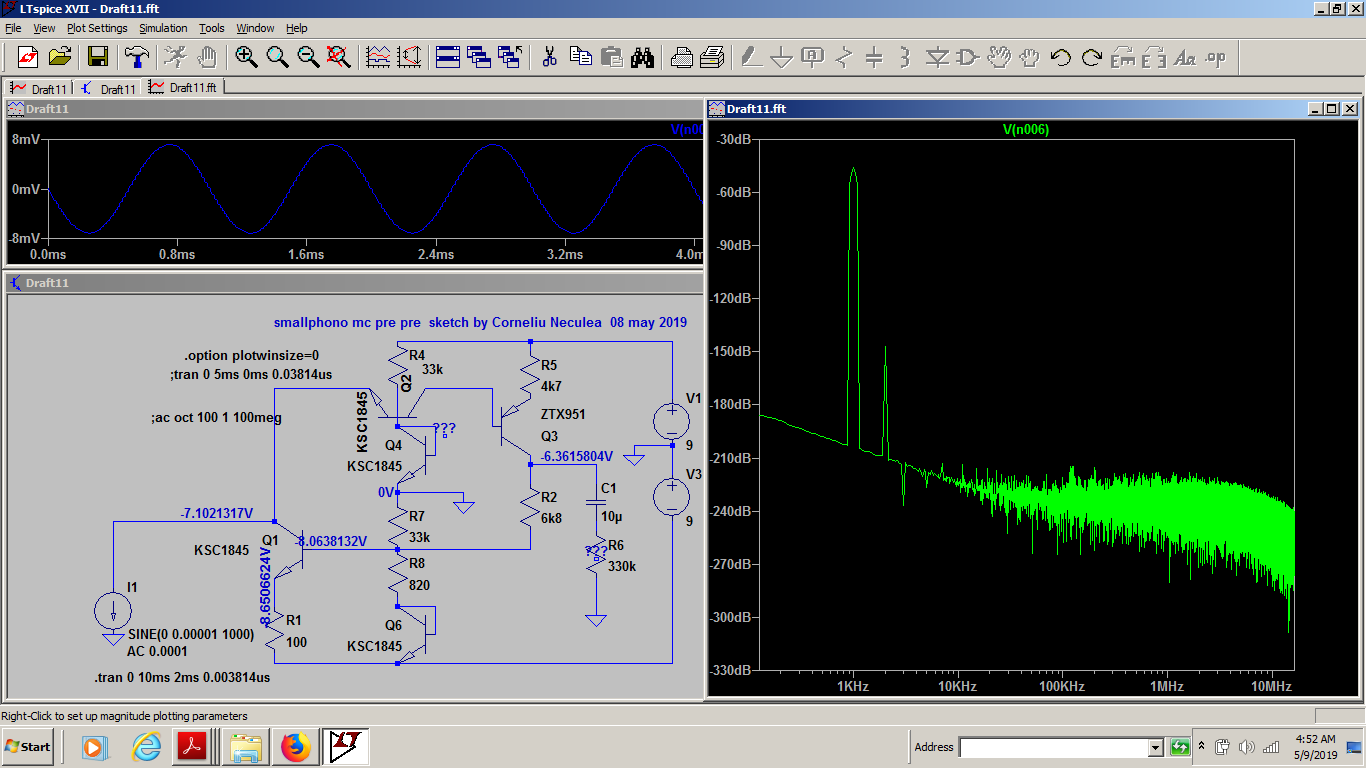1366x768 pixels.
Task: Select the Place Capacitor tool
Action: tap(874, 57)
